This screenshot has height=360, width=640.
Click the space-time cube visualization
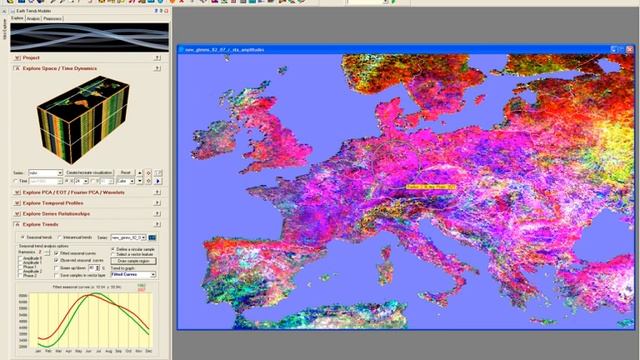coord(83,120)
